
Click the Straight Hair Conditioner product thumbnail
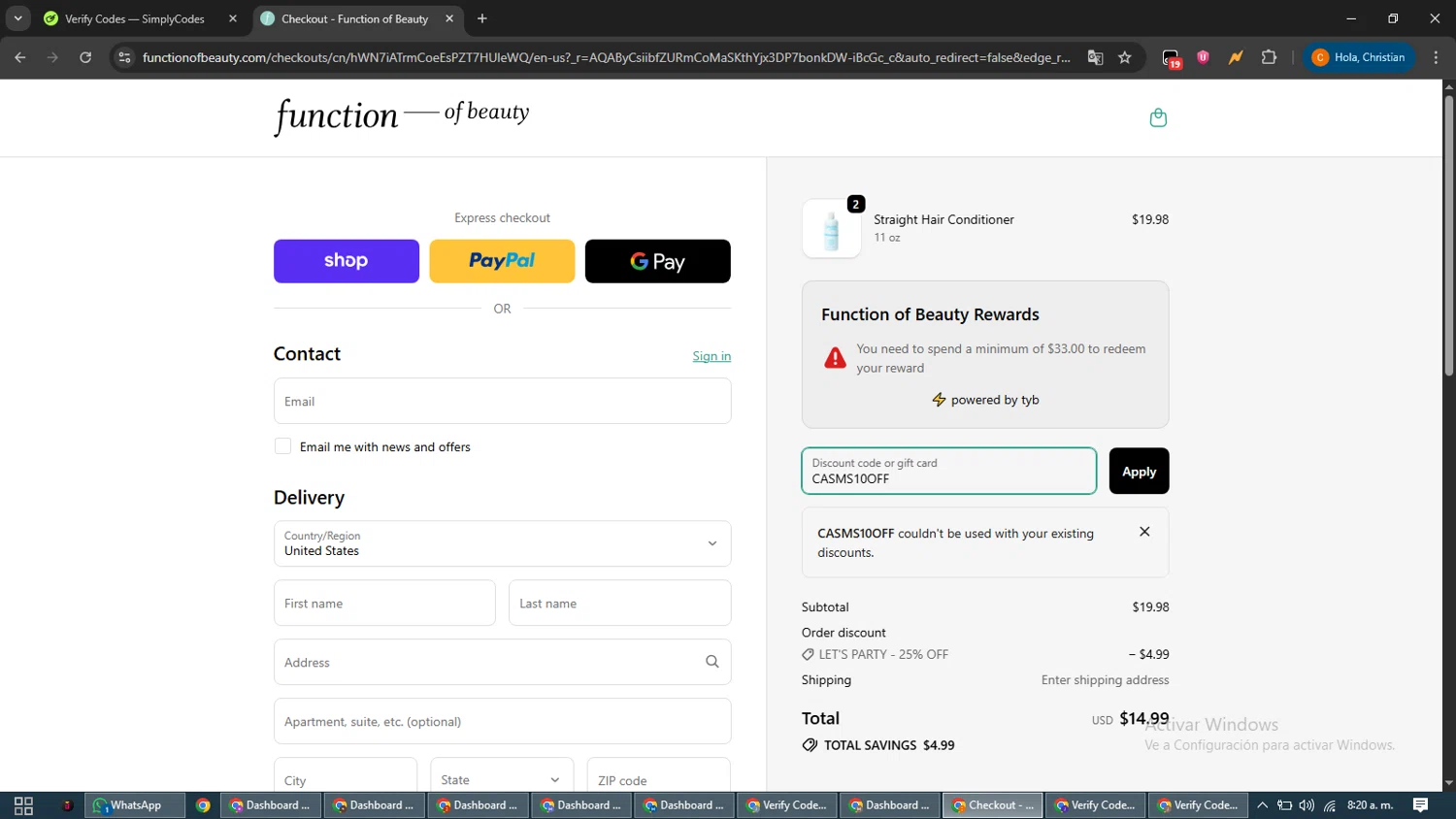[x=832, y=229]
